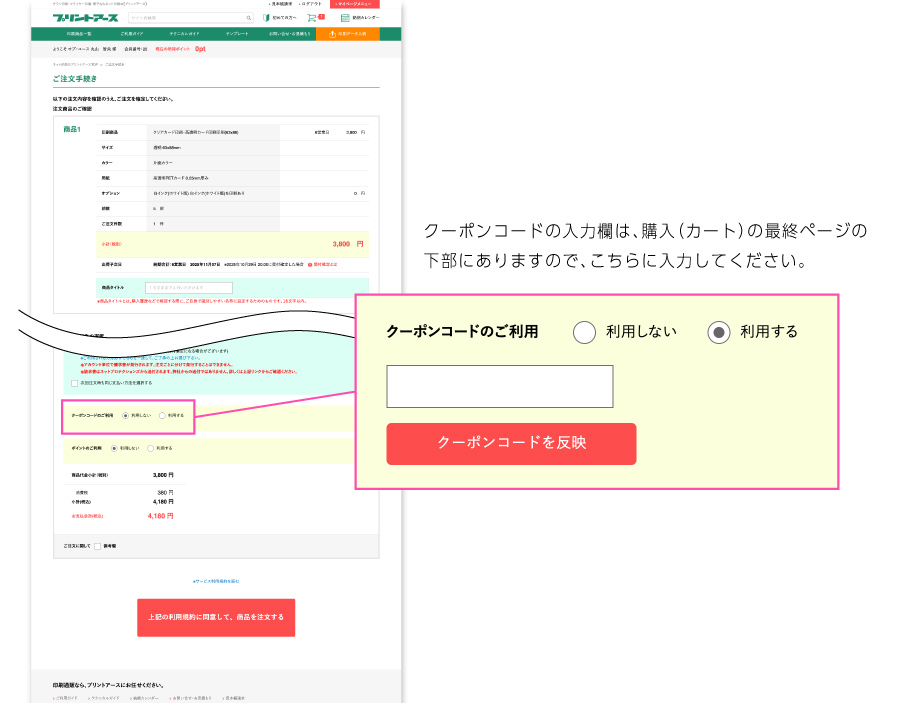
Task: Open the テンプレート menu in the navigation bar
Action: (238, 33)
